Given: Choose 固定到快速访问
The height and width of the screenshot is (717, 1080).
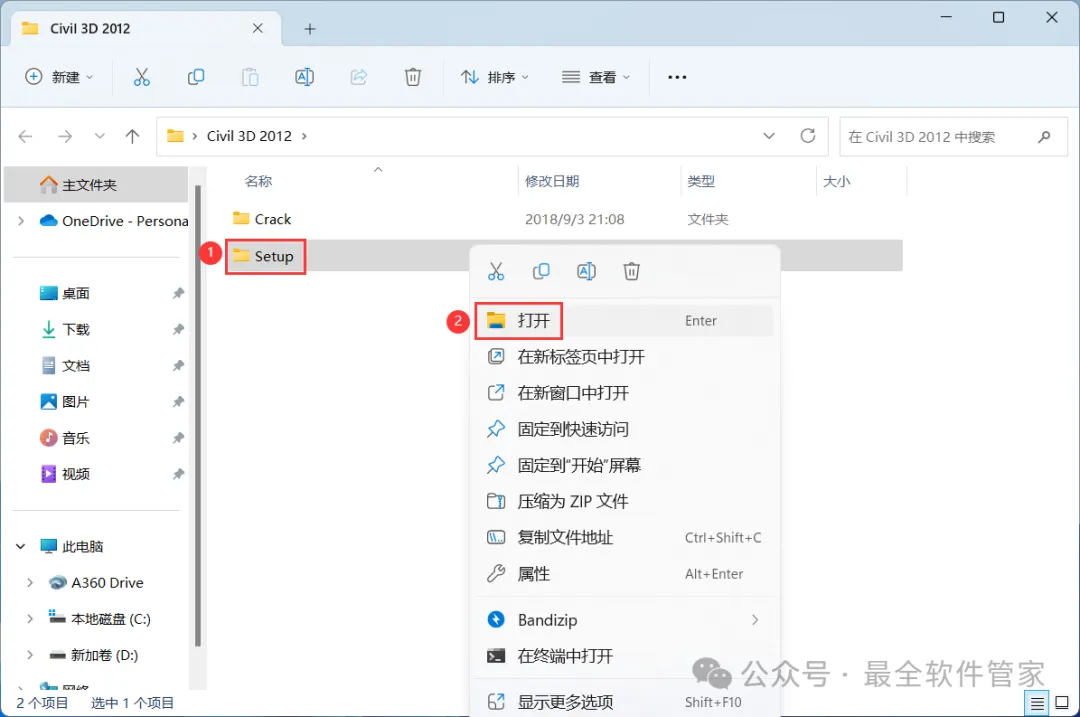Looking at the screenshot, I should (625, 429).
